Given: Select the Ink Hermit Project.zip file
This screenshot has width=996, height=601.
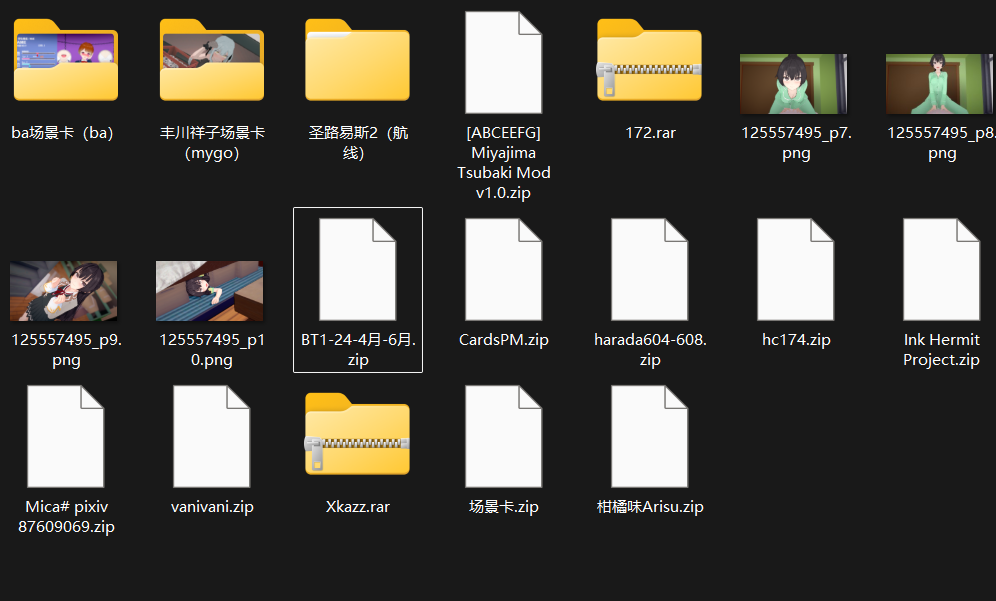Looking at the screenshot, I should tap(941, 269).
